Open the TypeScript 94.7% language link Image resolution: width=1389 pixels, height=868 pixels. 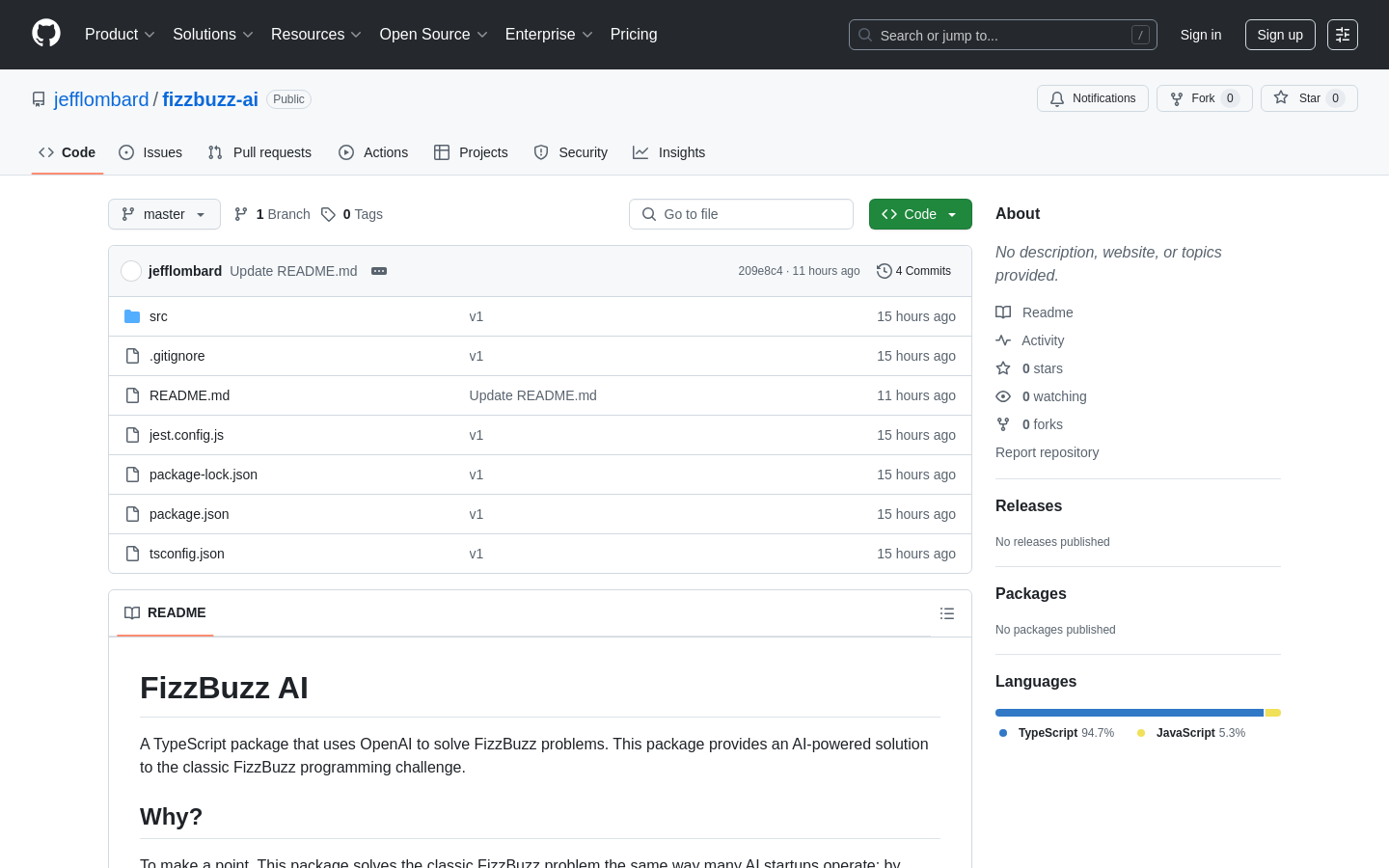1056,733
